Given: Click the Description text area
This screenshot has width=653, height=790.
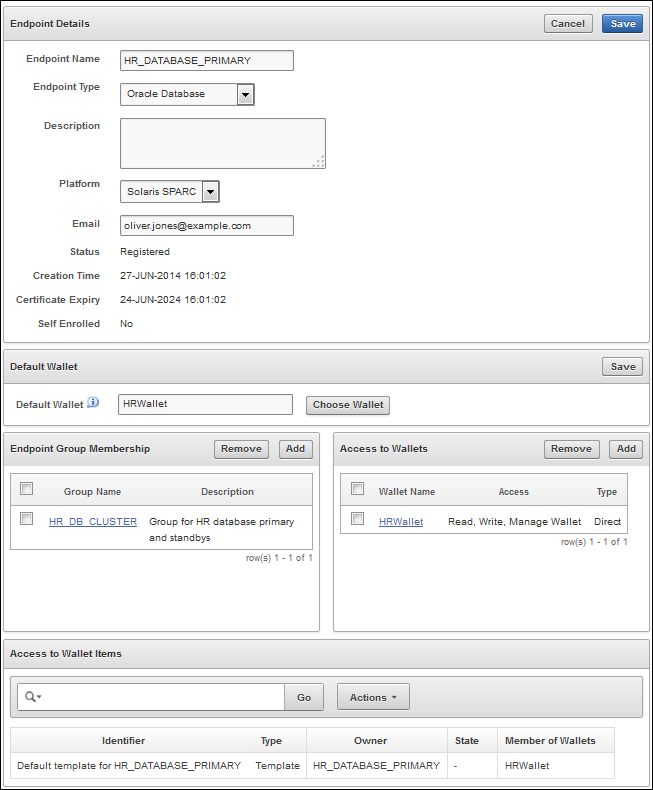Looking at the screenshot, I should pos(223,144).
